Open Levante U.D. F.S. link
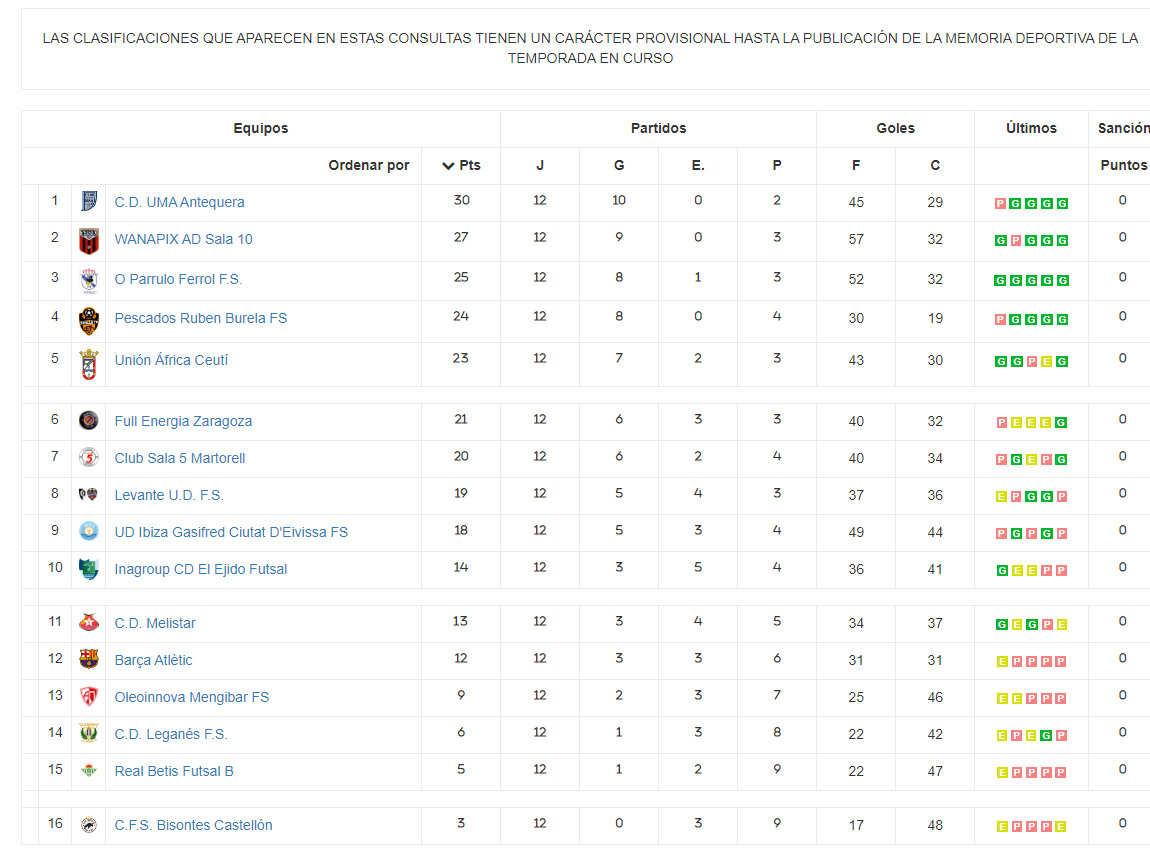 click(x=169, y=495)
